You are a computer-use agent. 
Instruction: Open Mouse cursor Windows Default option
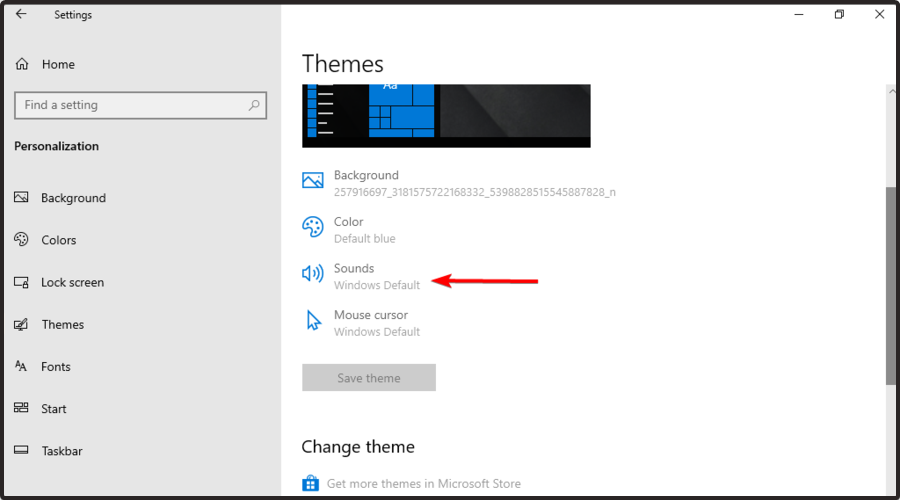[x=377, y=323]
